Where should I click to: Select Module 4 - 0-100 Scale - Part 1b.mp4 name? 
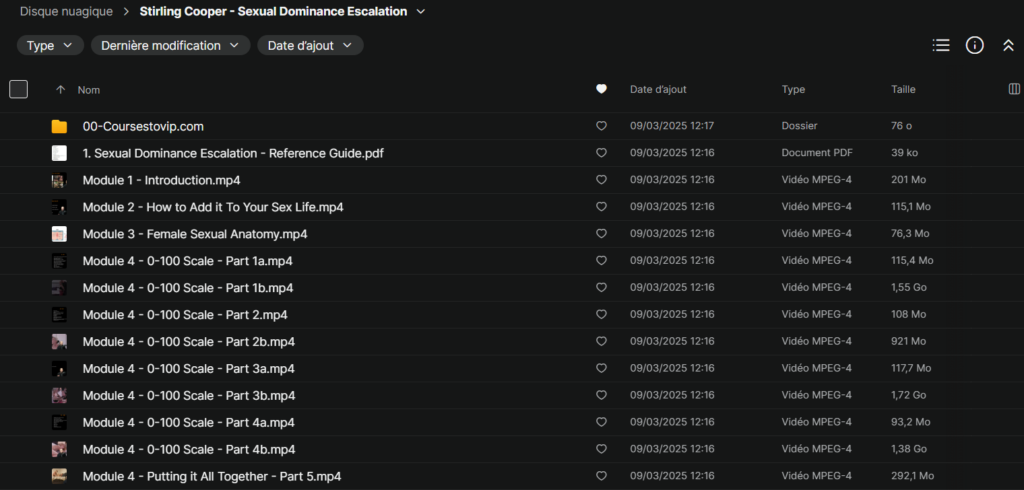pos(188,287)
